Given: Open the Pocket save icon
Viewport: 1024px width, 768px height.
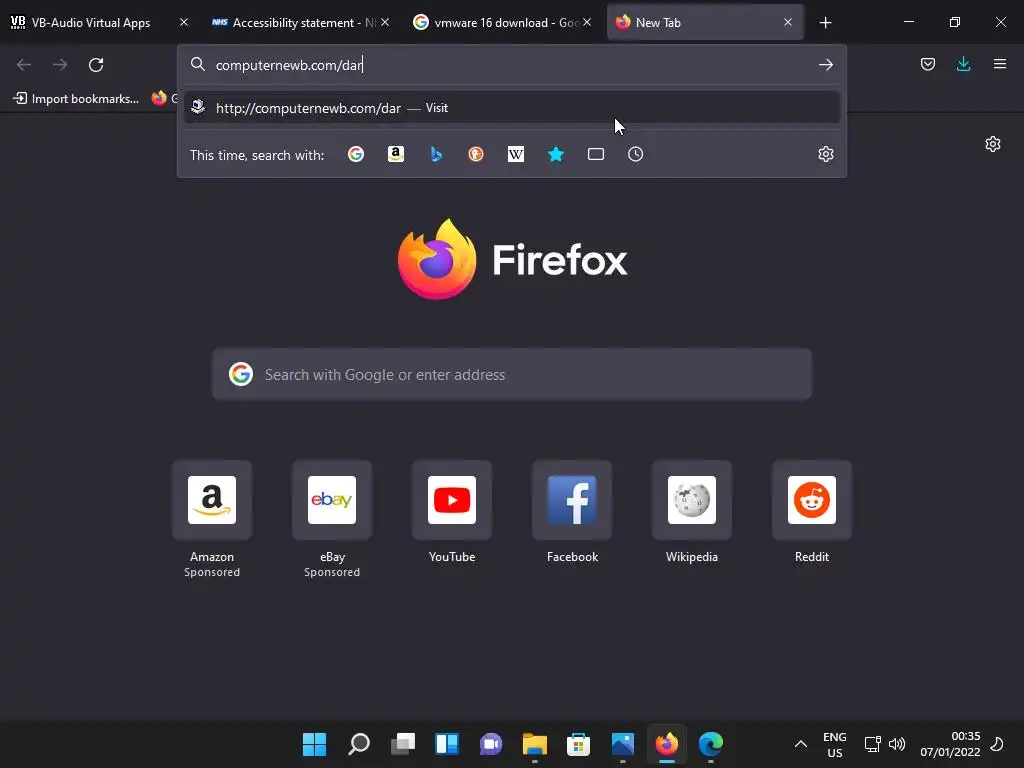Looking at the screenshot, I should [x=927, y=64].
